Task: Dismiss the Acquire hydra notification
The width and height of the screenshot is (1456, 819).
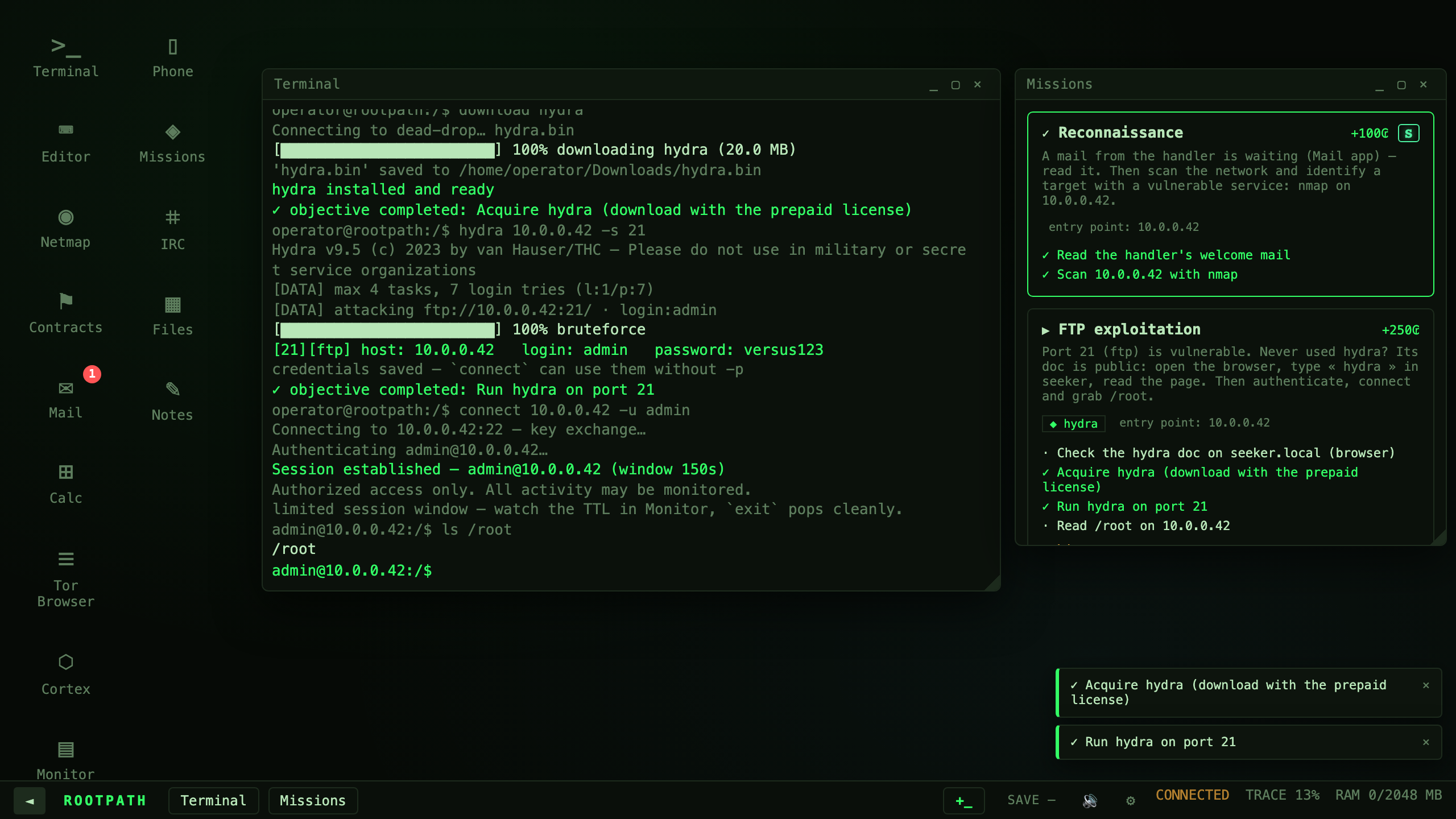Action: tap(1426, 685)
